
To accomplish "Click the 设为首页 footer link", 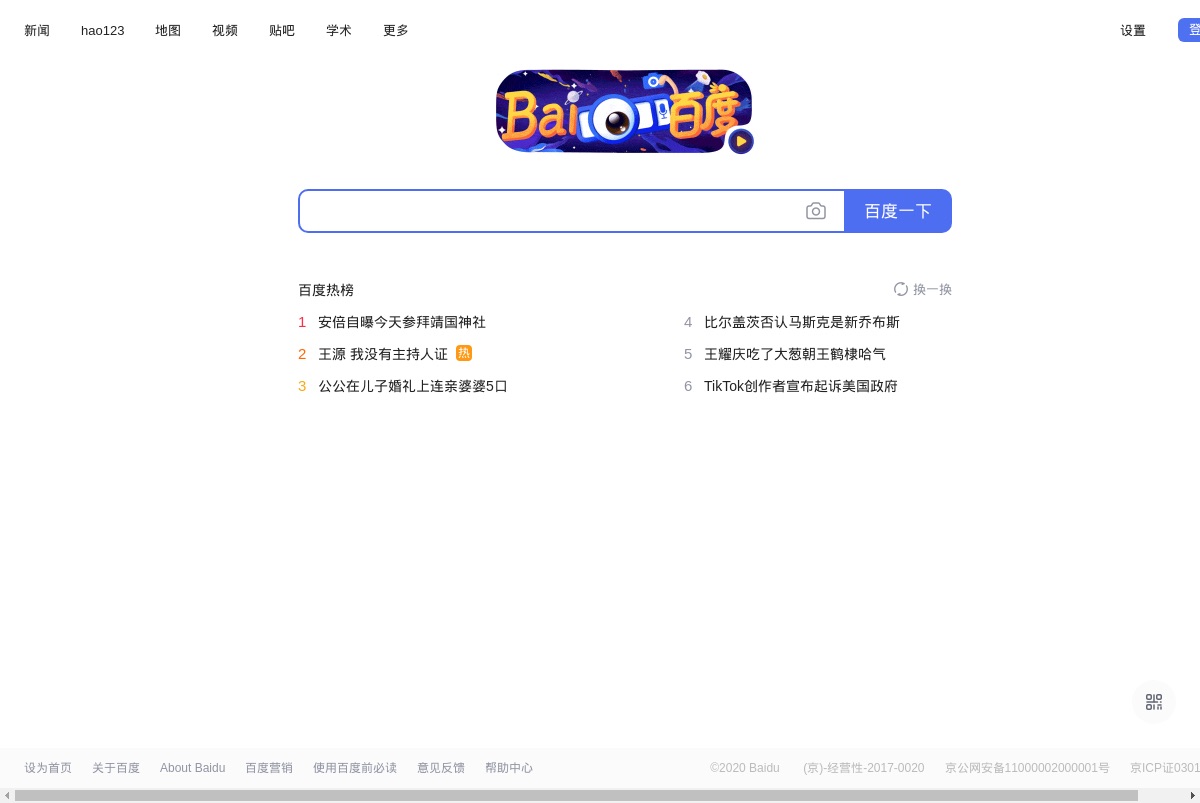I will tap(48, 768).
